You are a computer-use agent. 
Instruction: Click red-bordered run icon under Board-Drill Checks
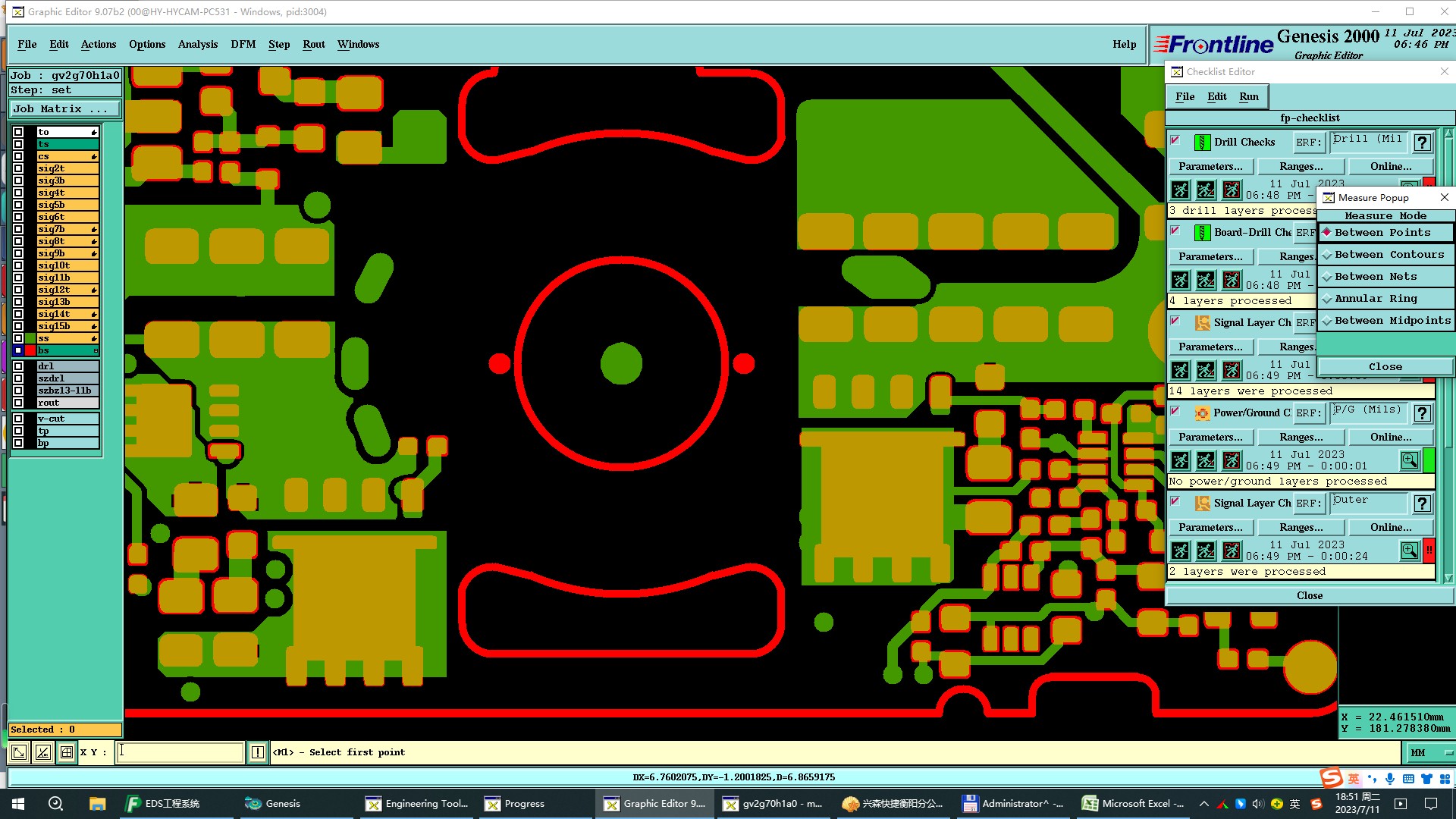[x=1232, y=280]
